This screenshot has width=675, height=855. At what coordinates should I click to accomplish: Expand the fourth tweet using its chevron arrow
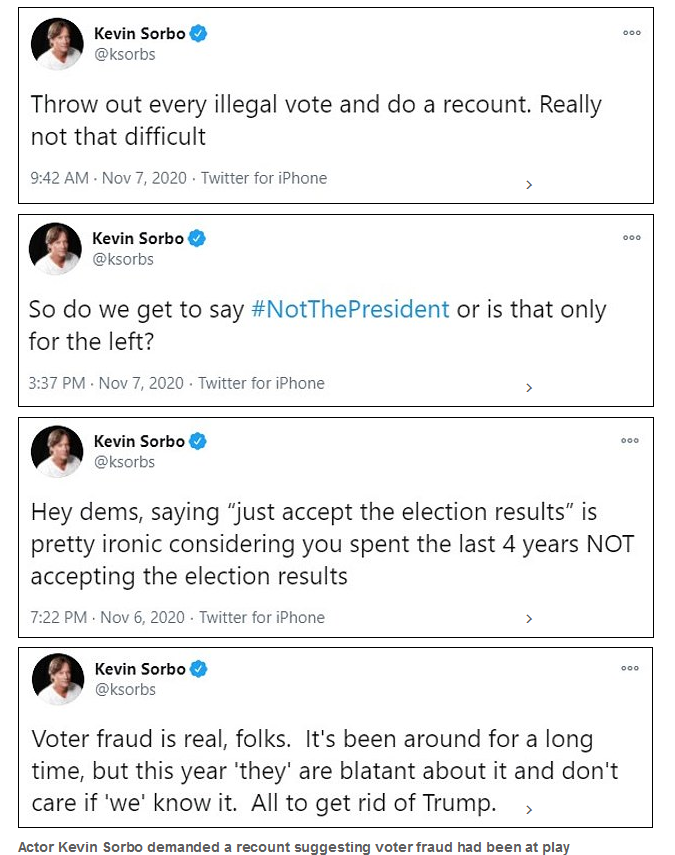tap(529, 808)
